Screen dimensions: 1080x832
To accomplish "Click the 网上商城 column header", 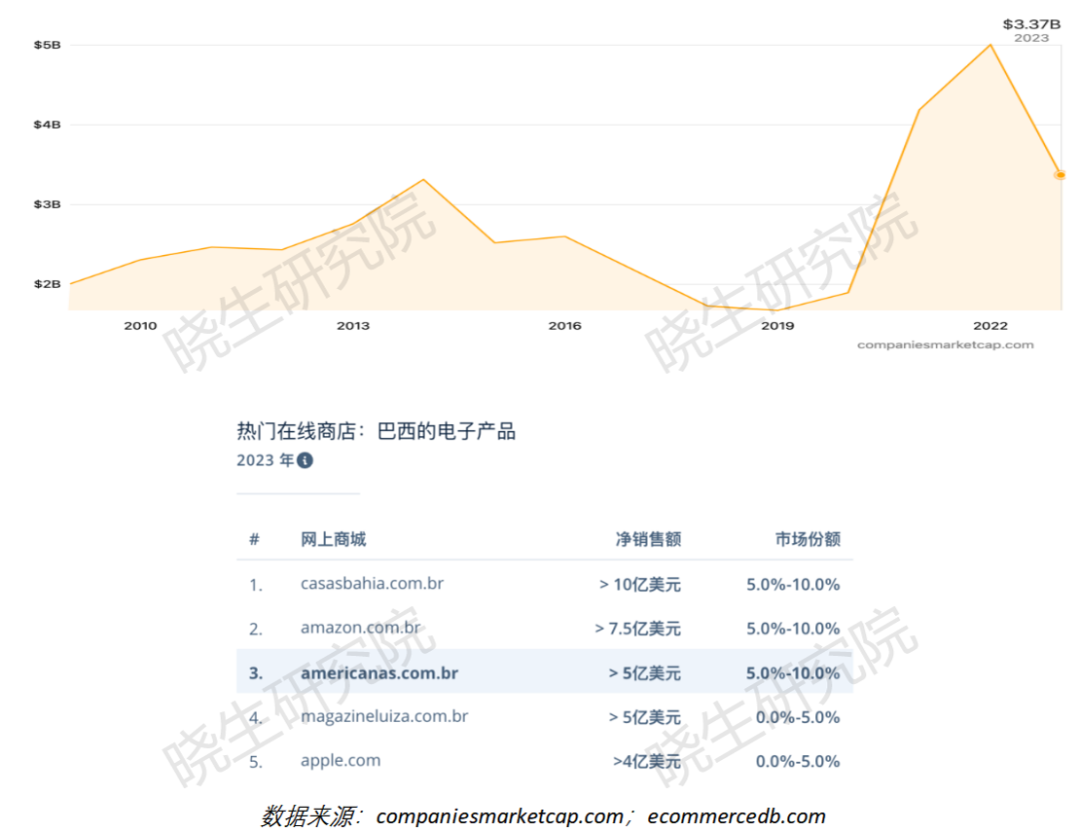I will tap(333, 539).
